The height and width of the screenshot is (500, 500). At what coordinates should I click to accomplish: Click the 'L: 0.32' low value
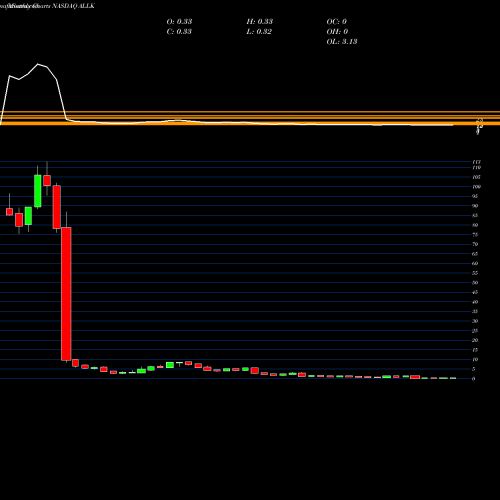[259, 31]
